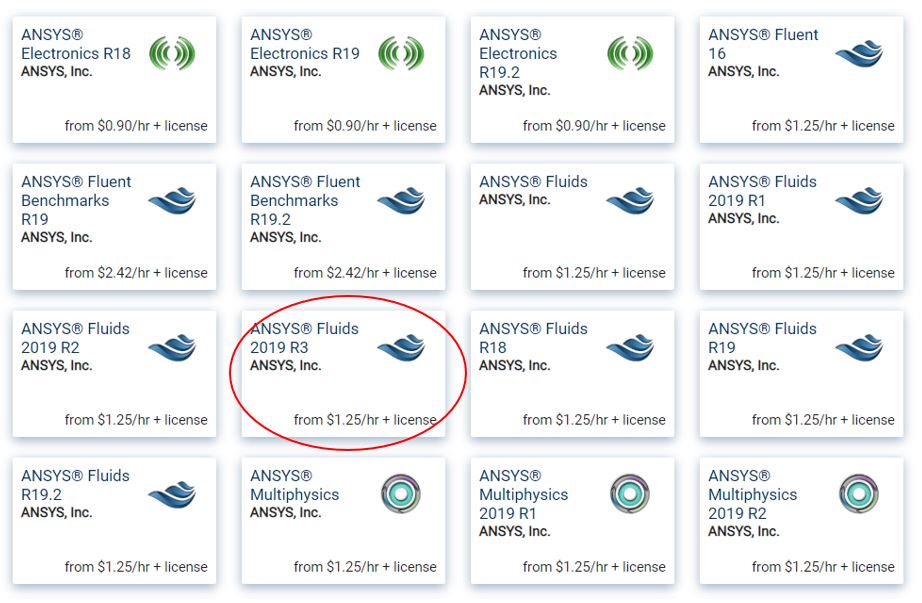The width and height of the screenshot is (922, 603).
Task: Choose the ANSYS Fluids R19.2 title
Action: (75, 485)
